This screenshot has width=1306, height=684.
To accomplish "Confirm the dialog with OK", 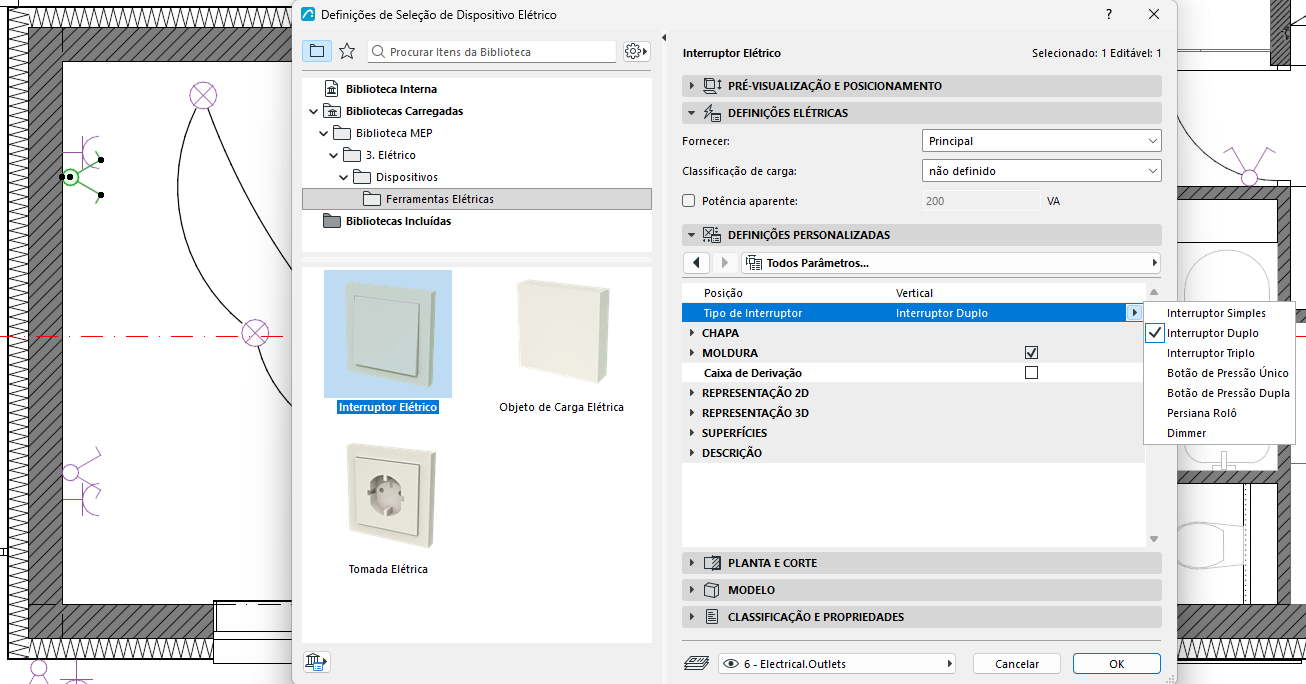I will coord(1116,663).
